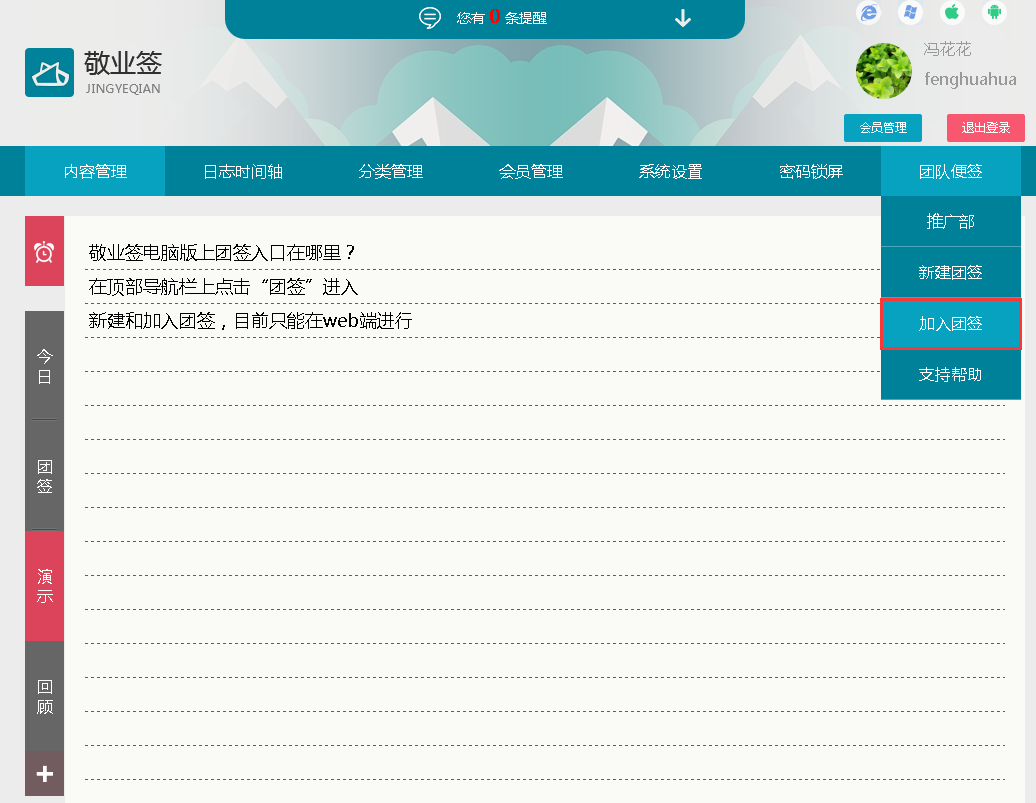Click the alarm clock reminder icon
This screenshot has height=803, width=1036.
click(x=44, y=251)
